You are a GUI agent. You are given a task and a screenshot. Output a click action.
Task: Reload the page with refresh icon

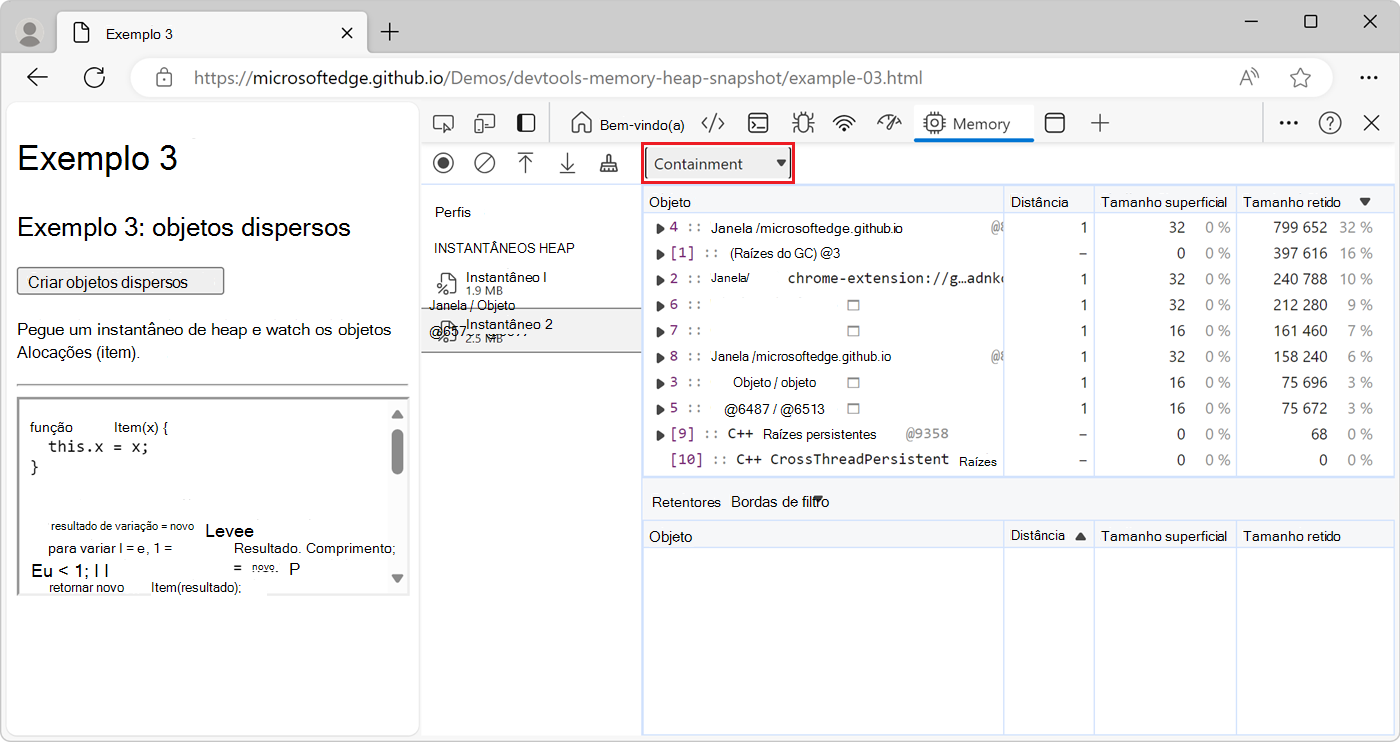(95, 78)
